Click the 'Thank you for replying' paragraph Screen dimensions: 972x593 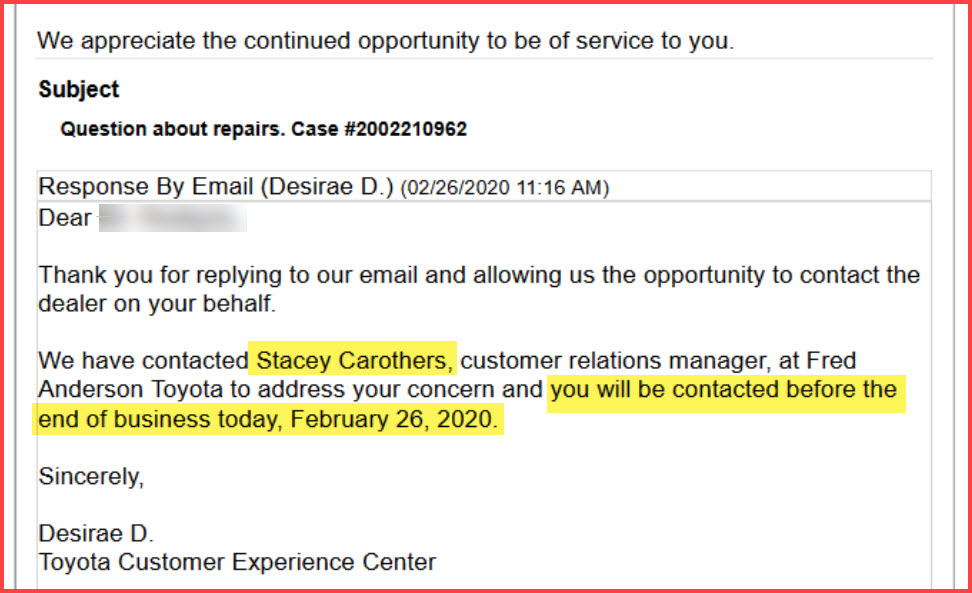click(x=479, y=289)
